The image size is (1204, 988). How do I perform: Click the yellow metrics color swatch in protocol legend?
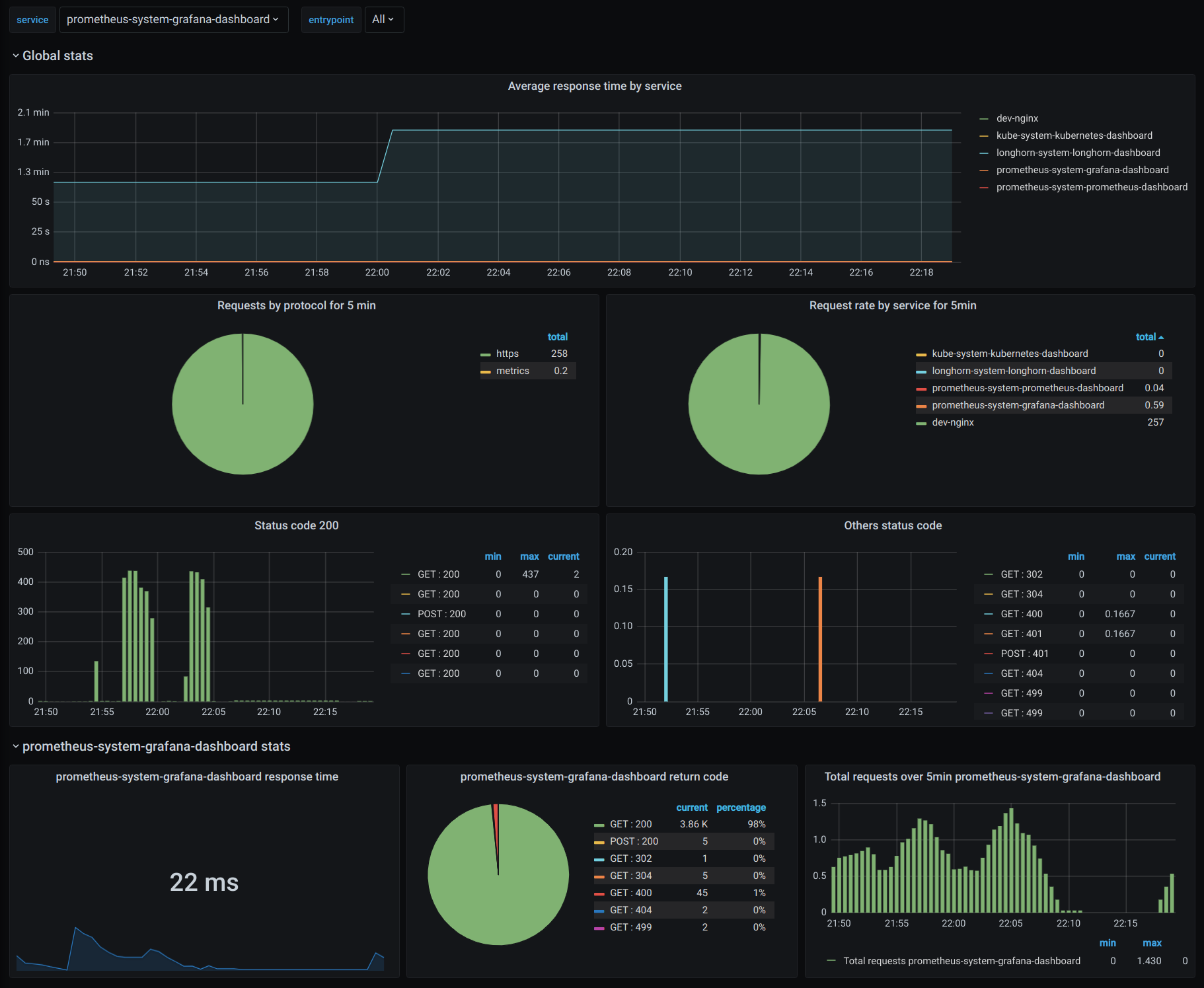486,372
